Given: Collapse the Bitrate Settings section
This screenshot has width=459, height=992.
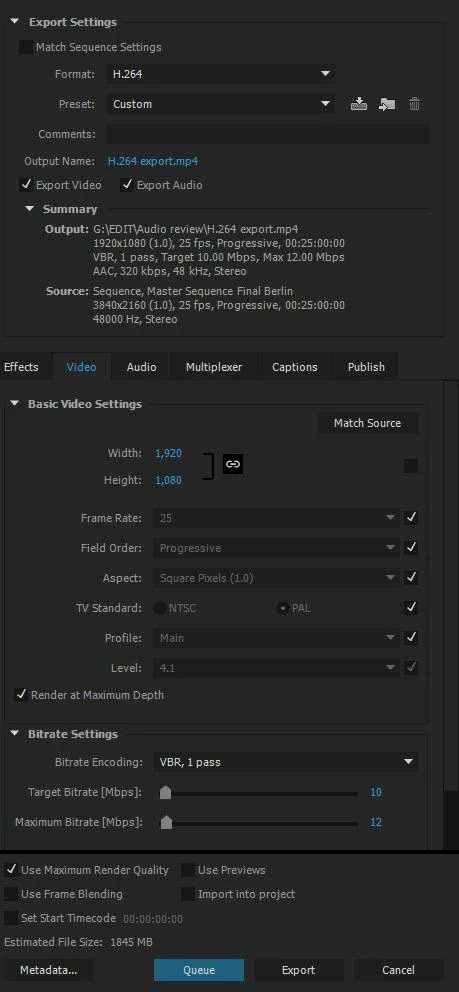Looking at the screenshot, I should pos(15,734).
